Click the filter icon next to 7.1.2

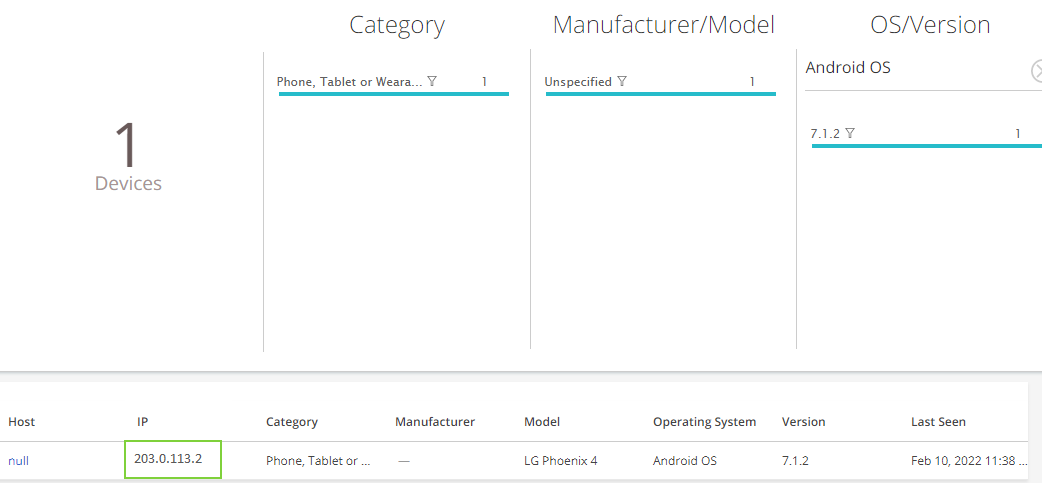pyautogui.click(x=850, y=133)
